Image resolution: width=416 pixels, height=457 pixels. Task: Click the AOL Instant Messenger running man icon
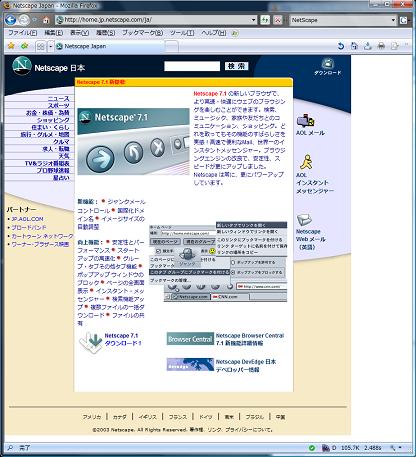tap(306, 162)
